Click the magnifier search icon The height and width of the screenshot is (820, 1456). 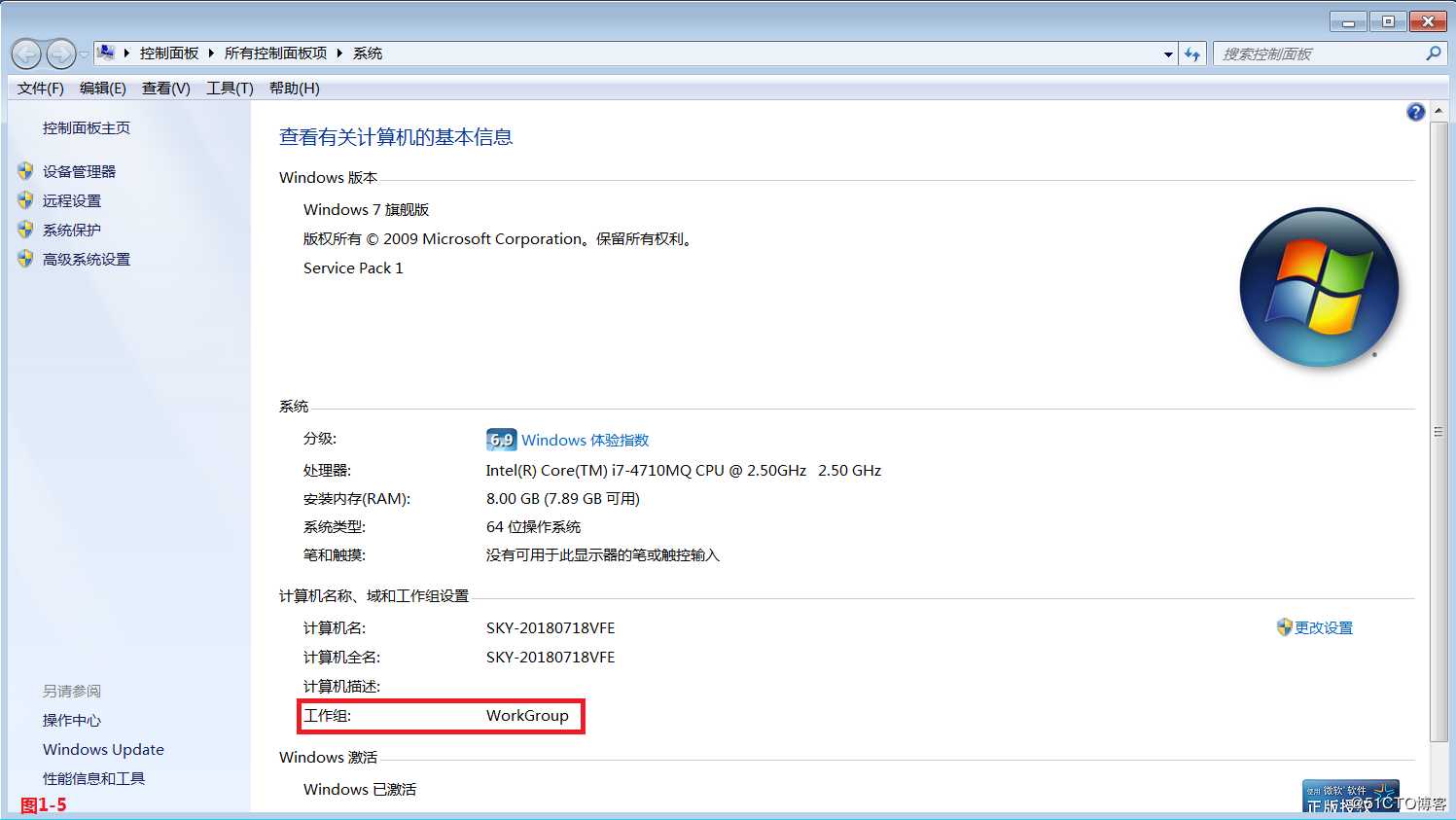click(x=1433, y=53)
